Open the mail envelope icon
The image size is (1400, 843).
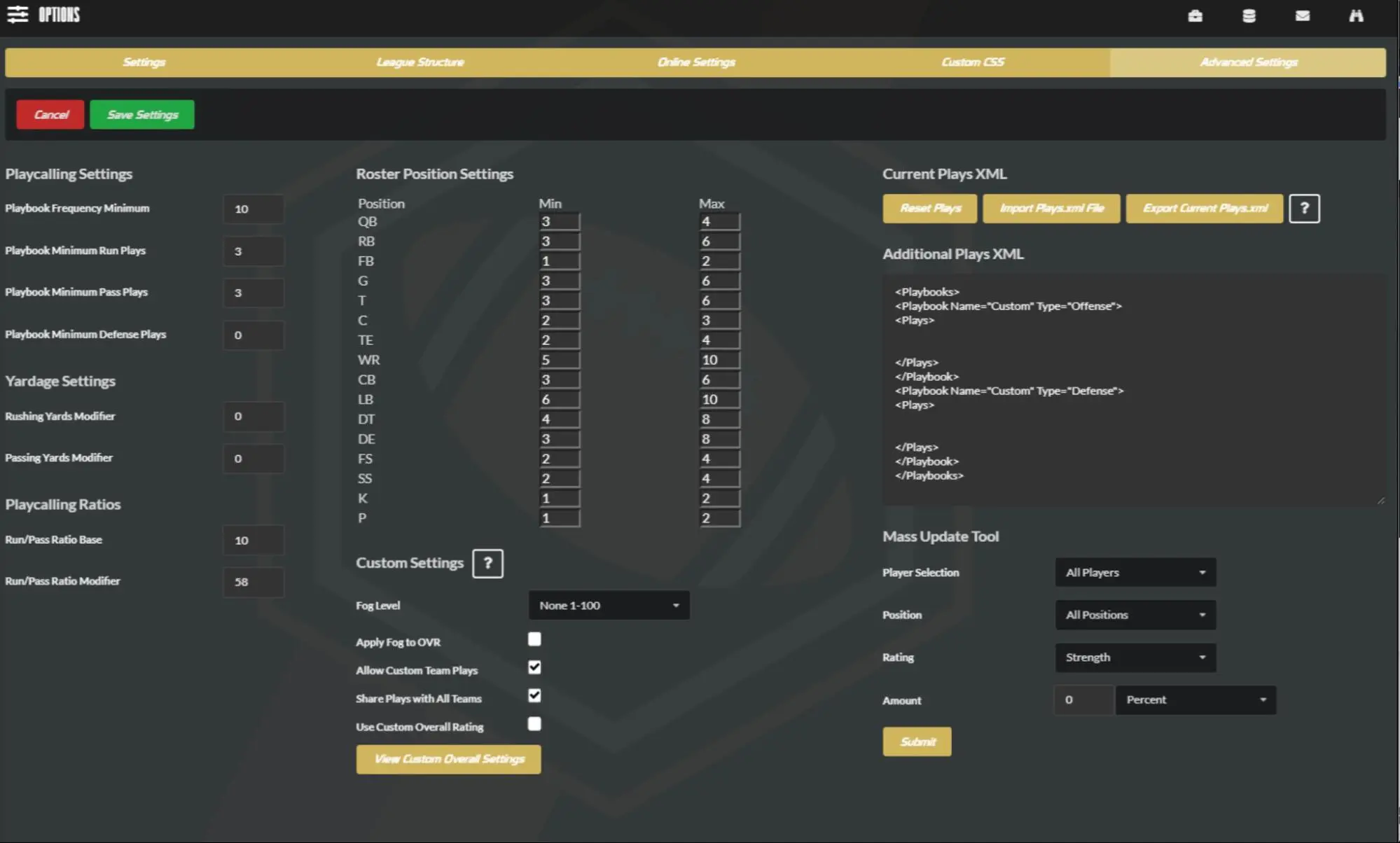tap(1303, 15)
